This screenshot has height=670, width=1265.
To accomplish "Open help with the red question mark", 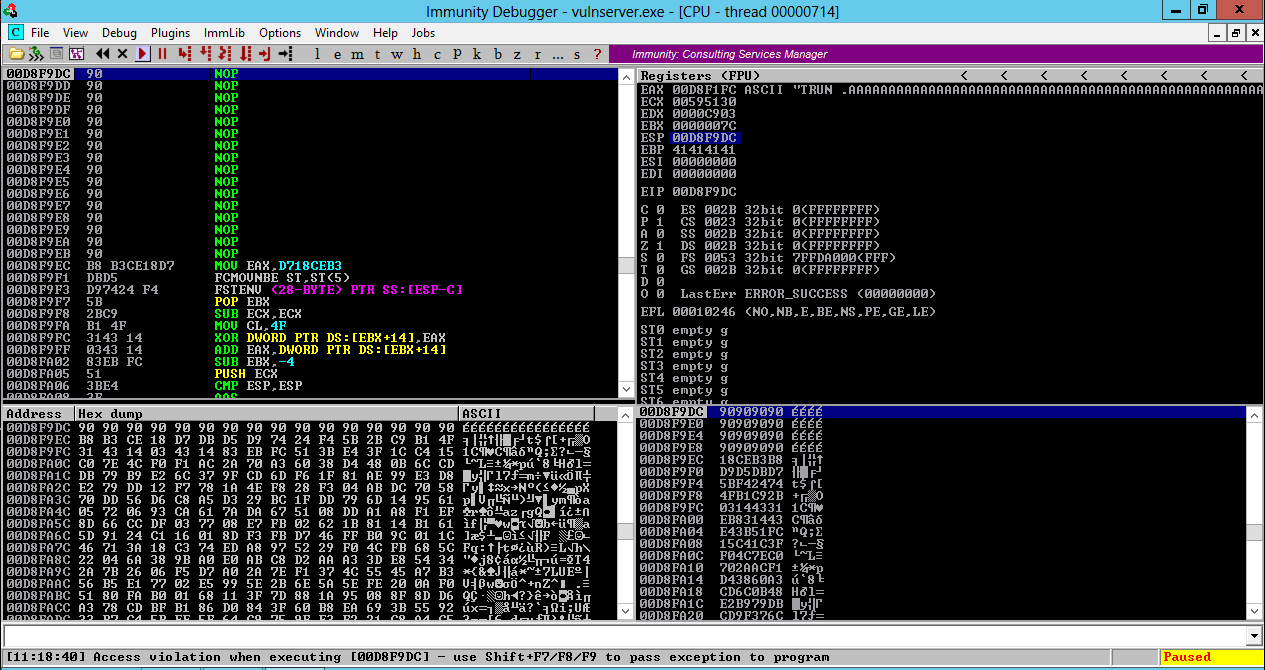I will coord(598,53).
